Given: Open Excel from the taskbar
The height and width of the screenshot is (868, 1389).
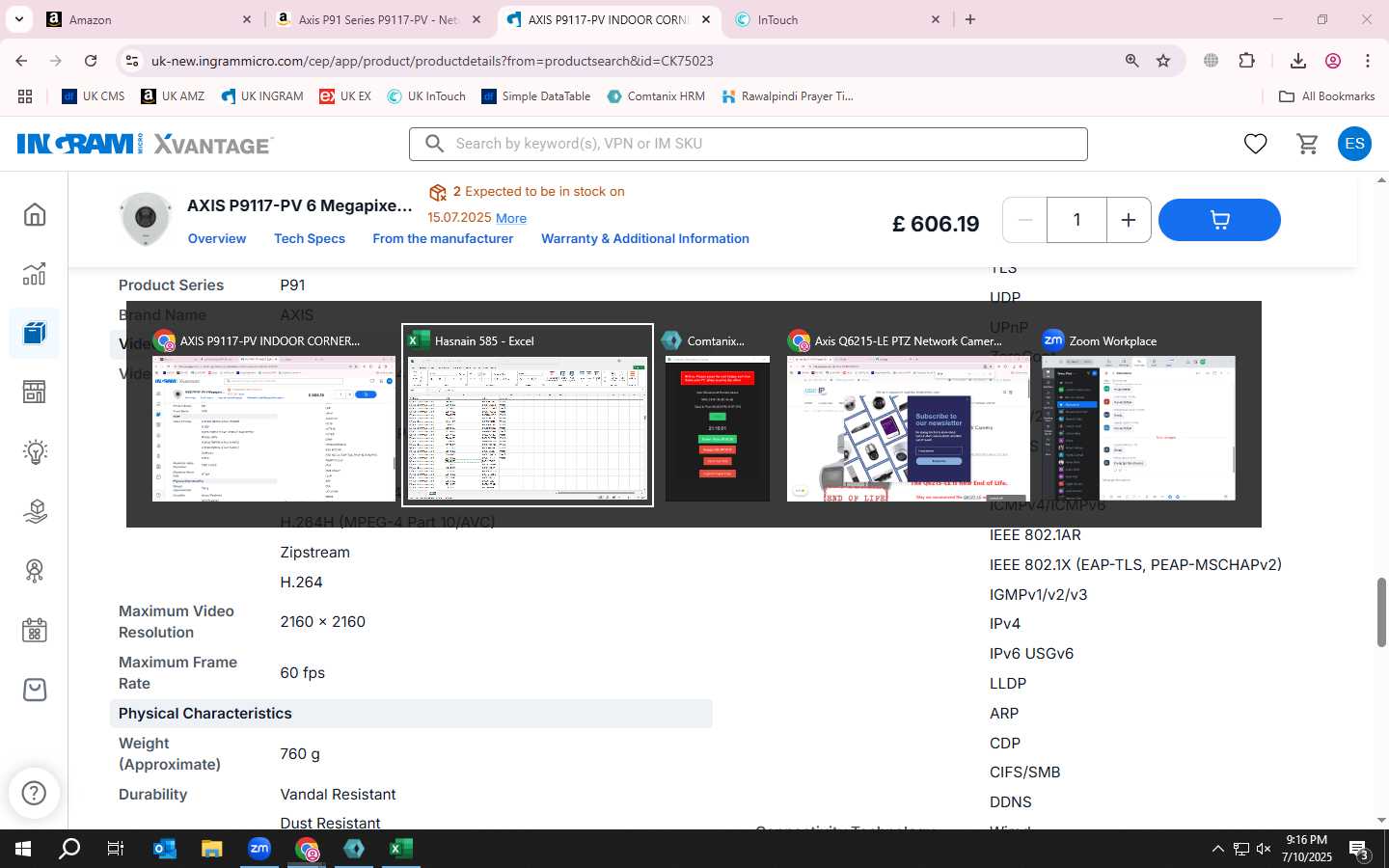Looking at the screenshot, I should [401, 849].
